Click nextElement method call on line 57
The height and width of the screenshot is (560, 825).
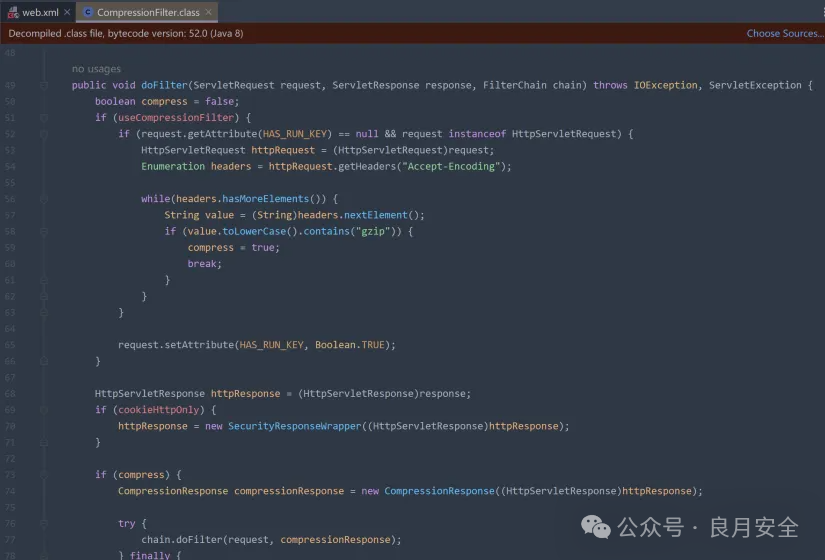376,215
